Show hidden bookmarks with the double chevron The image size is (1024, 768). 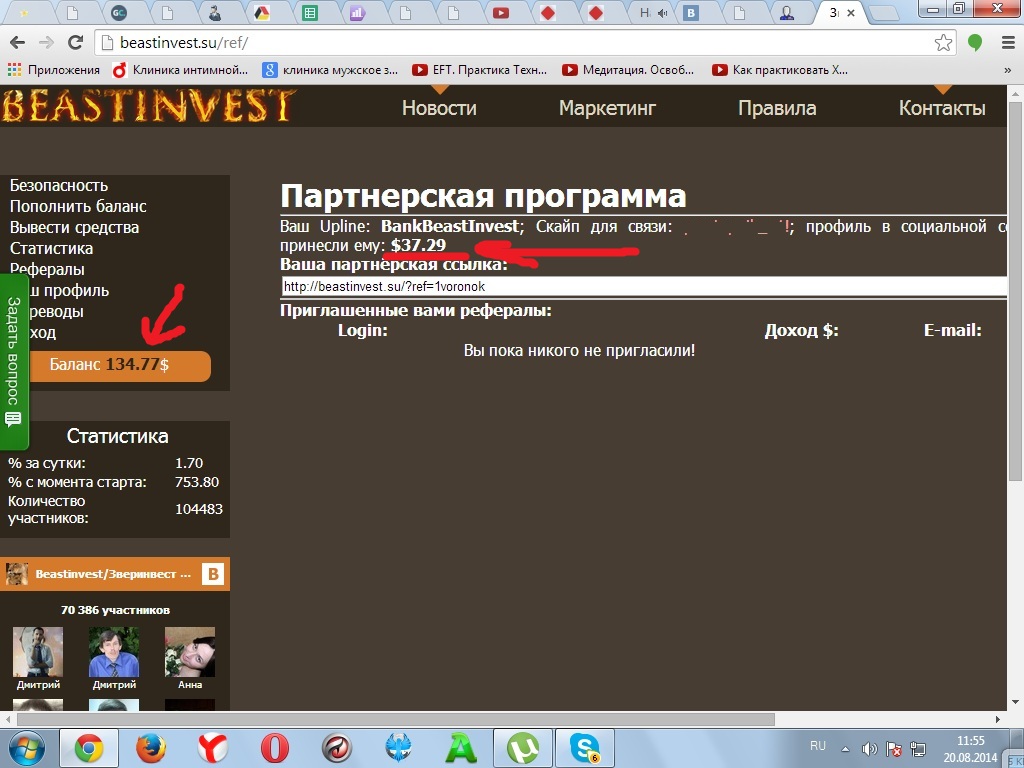point(1007,70)
